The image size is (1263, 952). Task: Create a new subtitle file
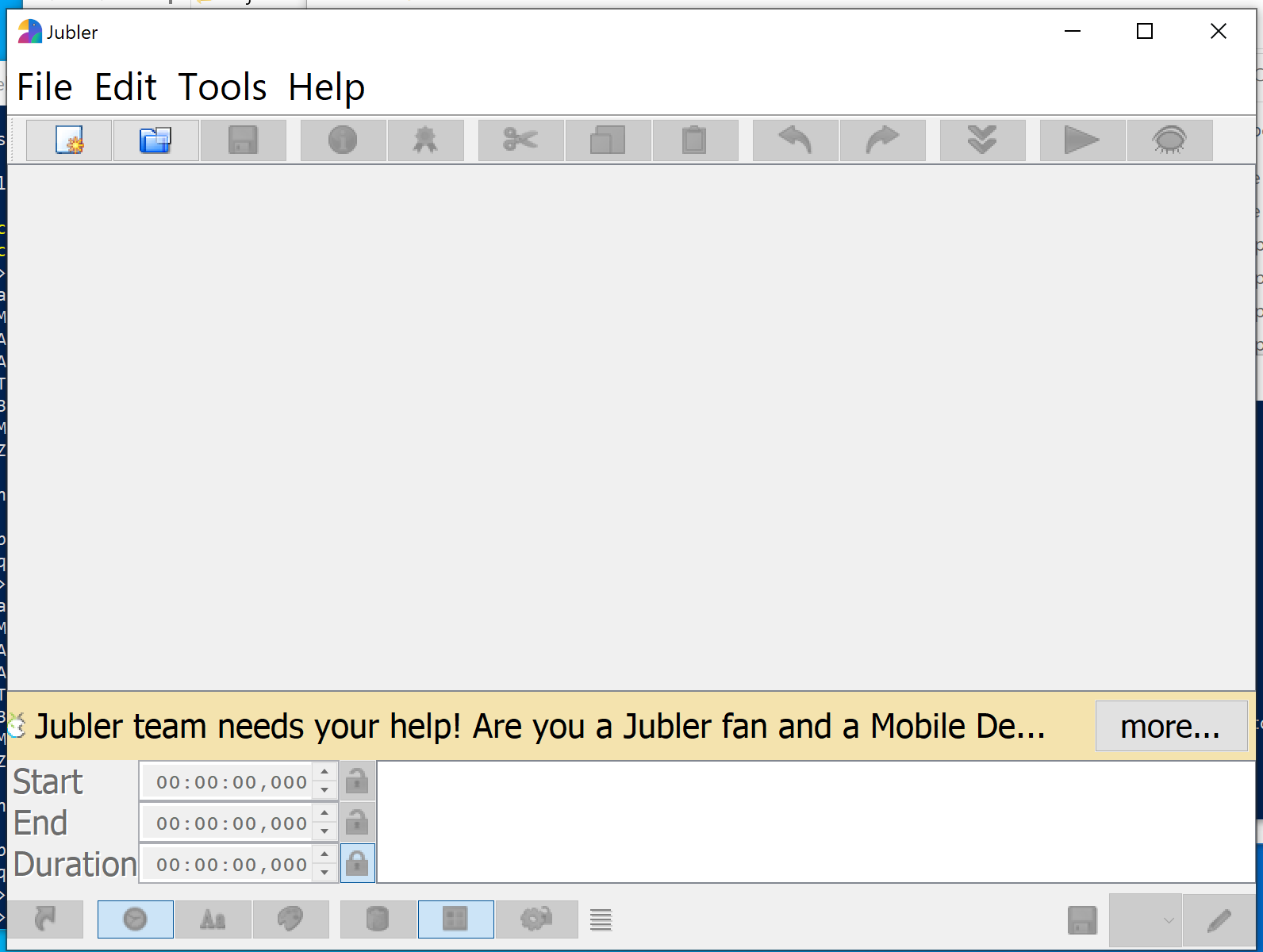click(x=69, y=140)
